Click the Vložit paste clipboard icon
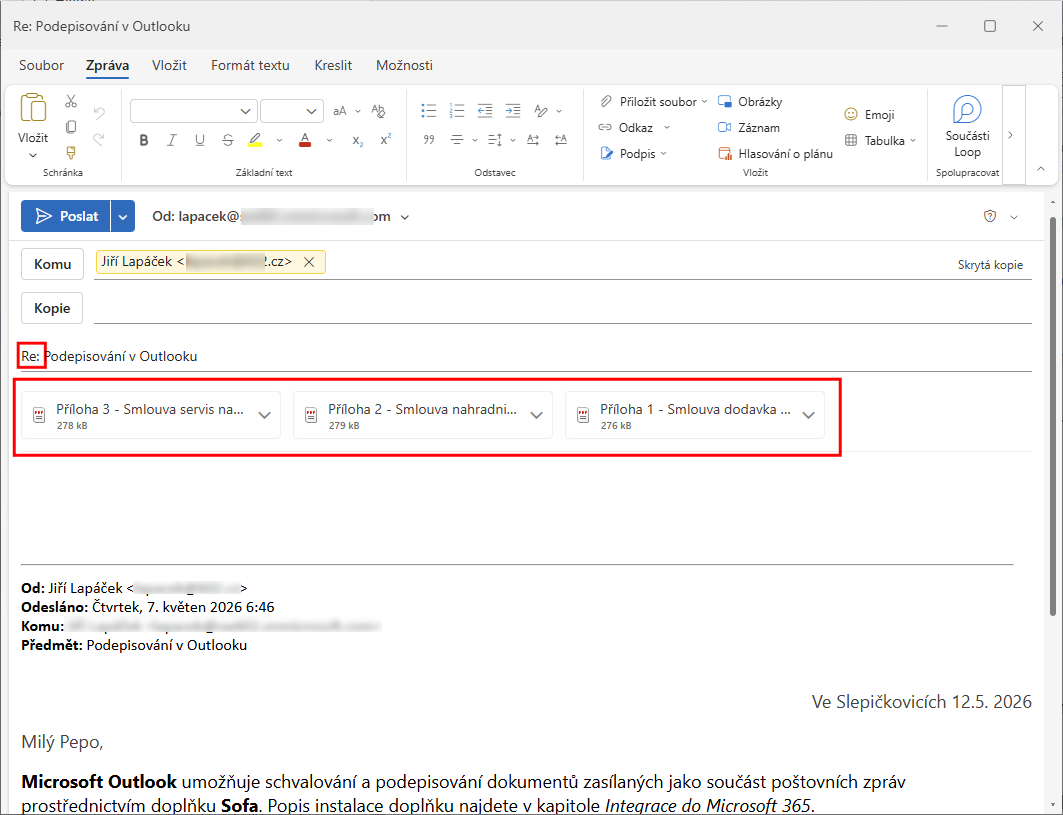This screenshot has width=1063, height=815. pyautogui.click(x=33, y=108)
